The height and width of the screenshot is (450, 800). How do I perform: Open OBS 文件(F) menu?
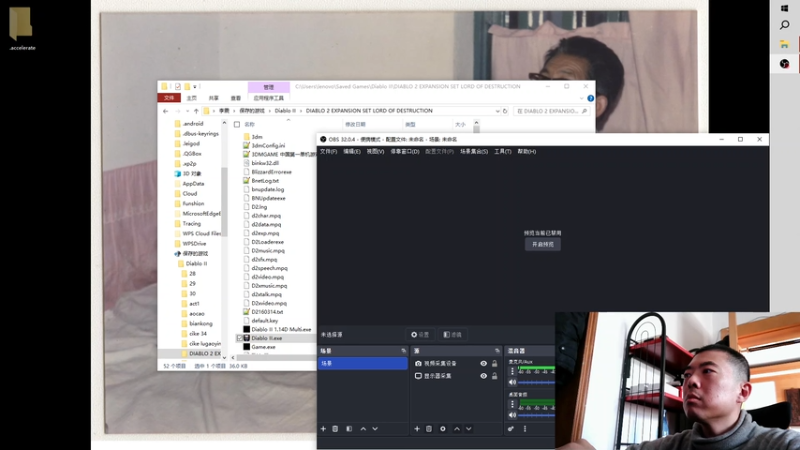[x=328, y=152]
